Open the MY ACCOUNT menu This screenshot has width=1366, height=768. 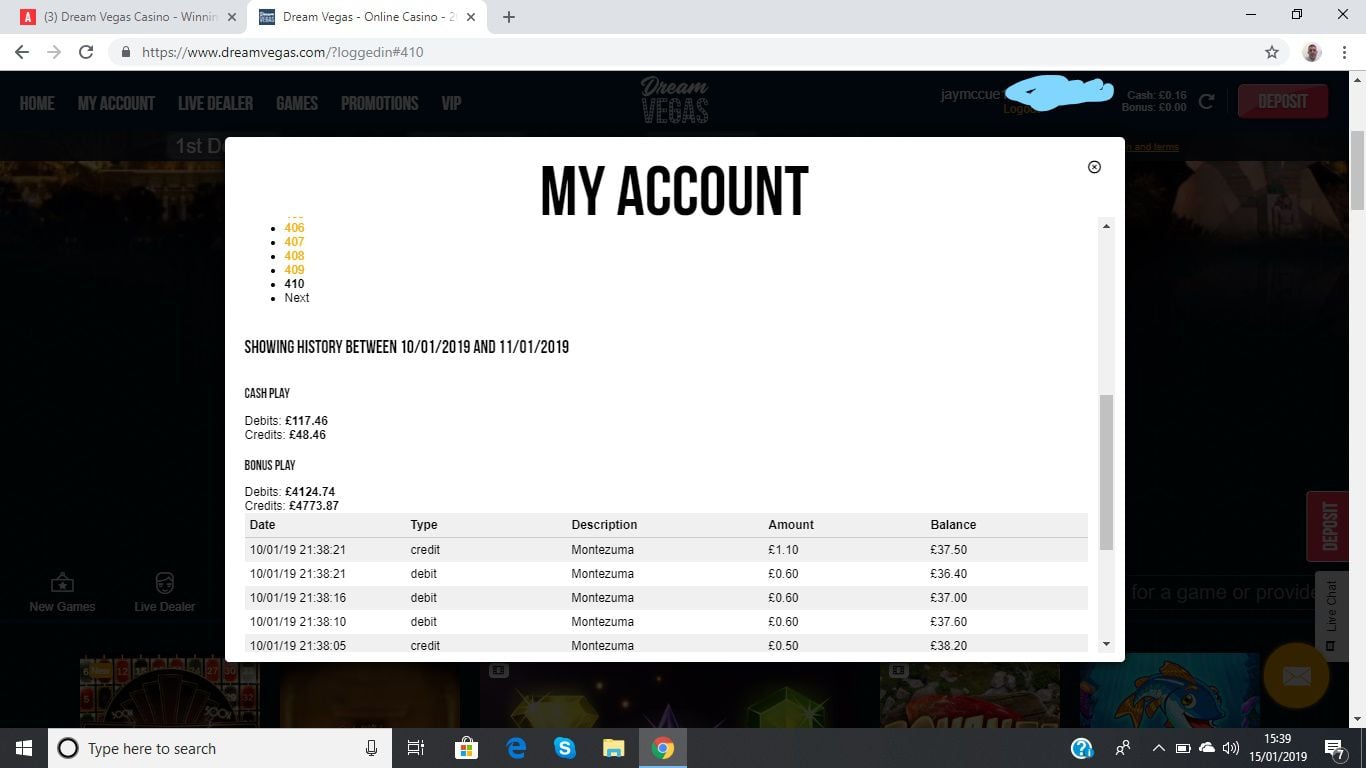pyautogui.click(x=116, y=103)
